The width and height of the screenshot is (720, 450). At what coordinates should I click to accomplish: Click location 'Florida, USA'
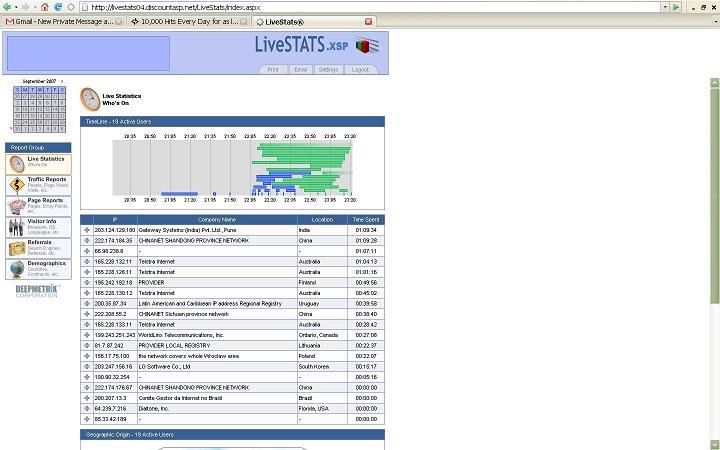[314, 409]
